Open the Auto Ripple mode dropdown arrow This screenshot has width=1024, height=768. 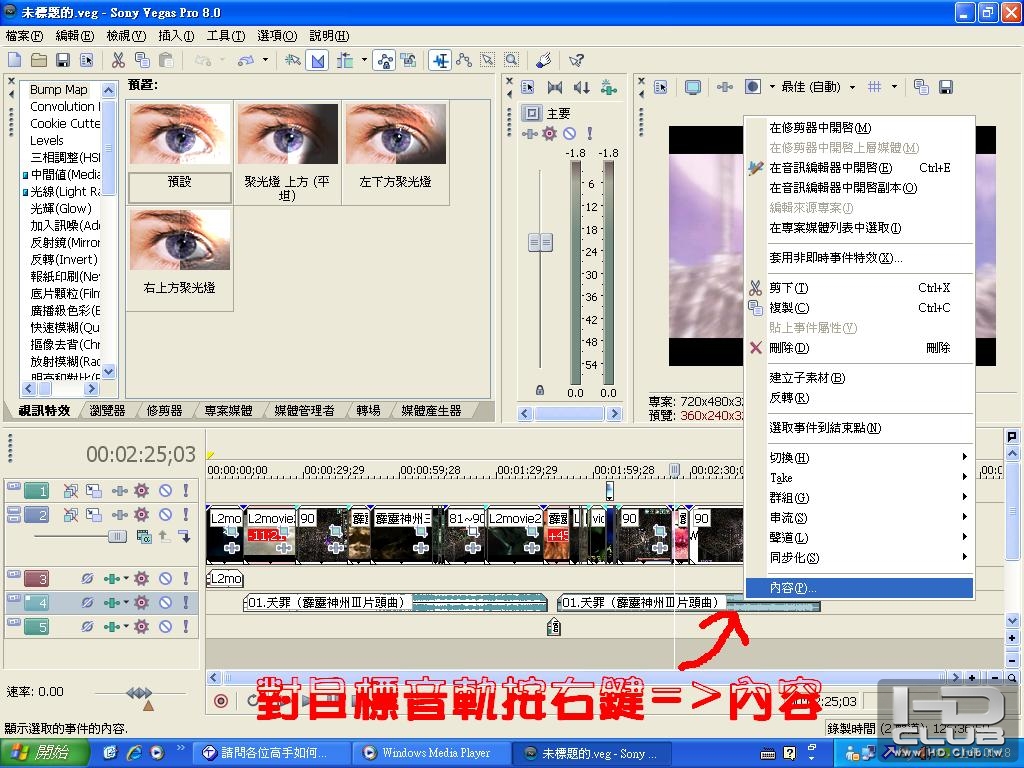click(x=364, y=60)
